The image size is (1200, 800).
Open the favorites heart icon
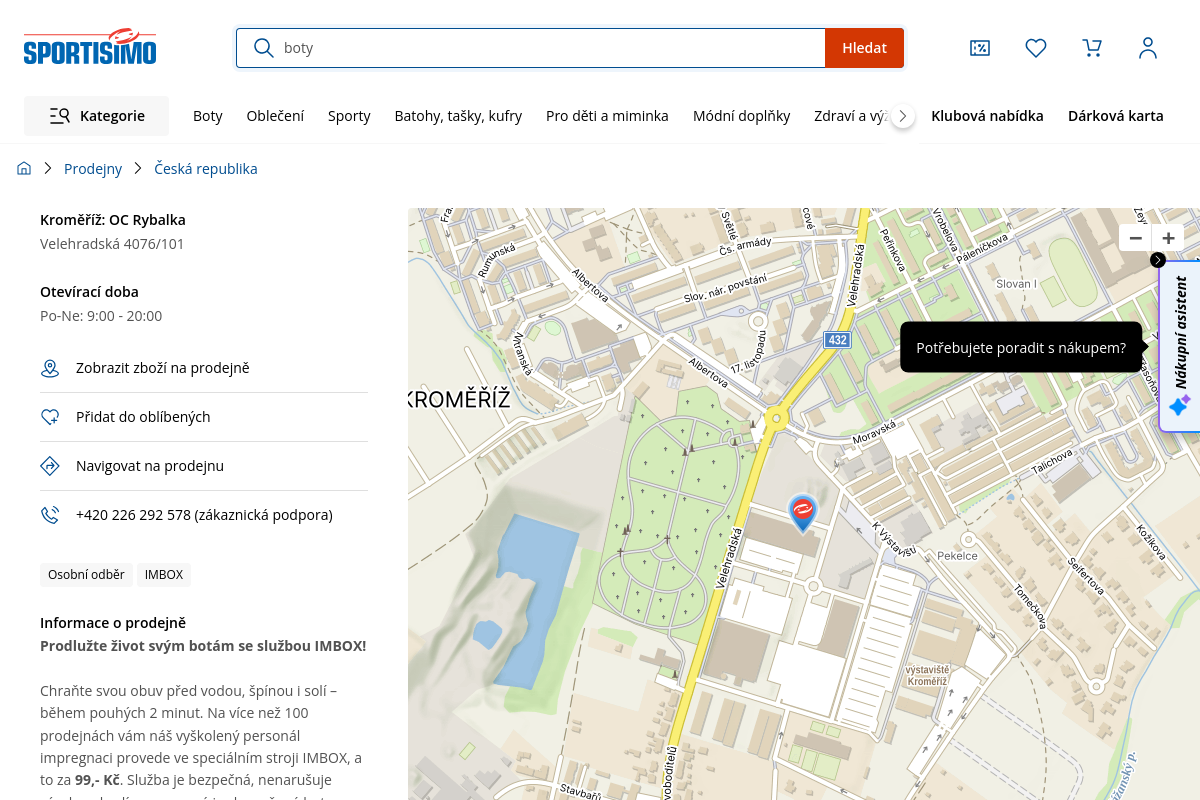[x=1036, y=48]
